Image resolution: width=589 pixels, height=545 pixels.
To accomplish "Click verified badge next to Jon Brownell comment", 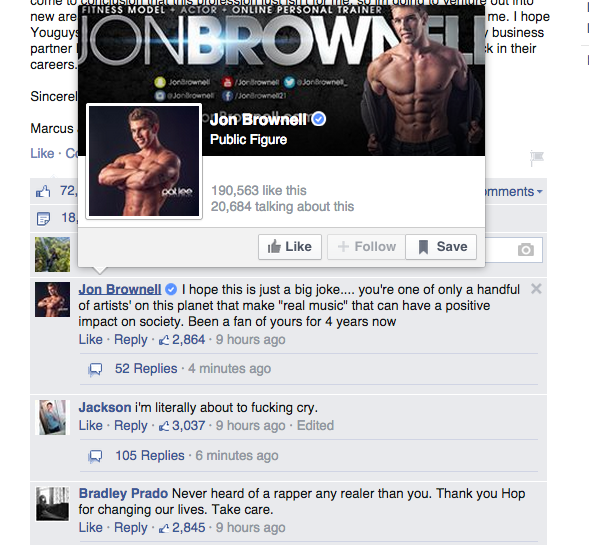I will point(171,289).
